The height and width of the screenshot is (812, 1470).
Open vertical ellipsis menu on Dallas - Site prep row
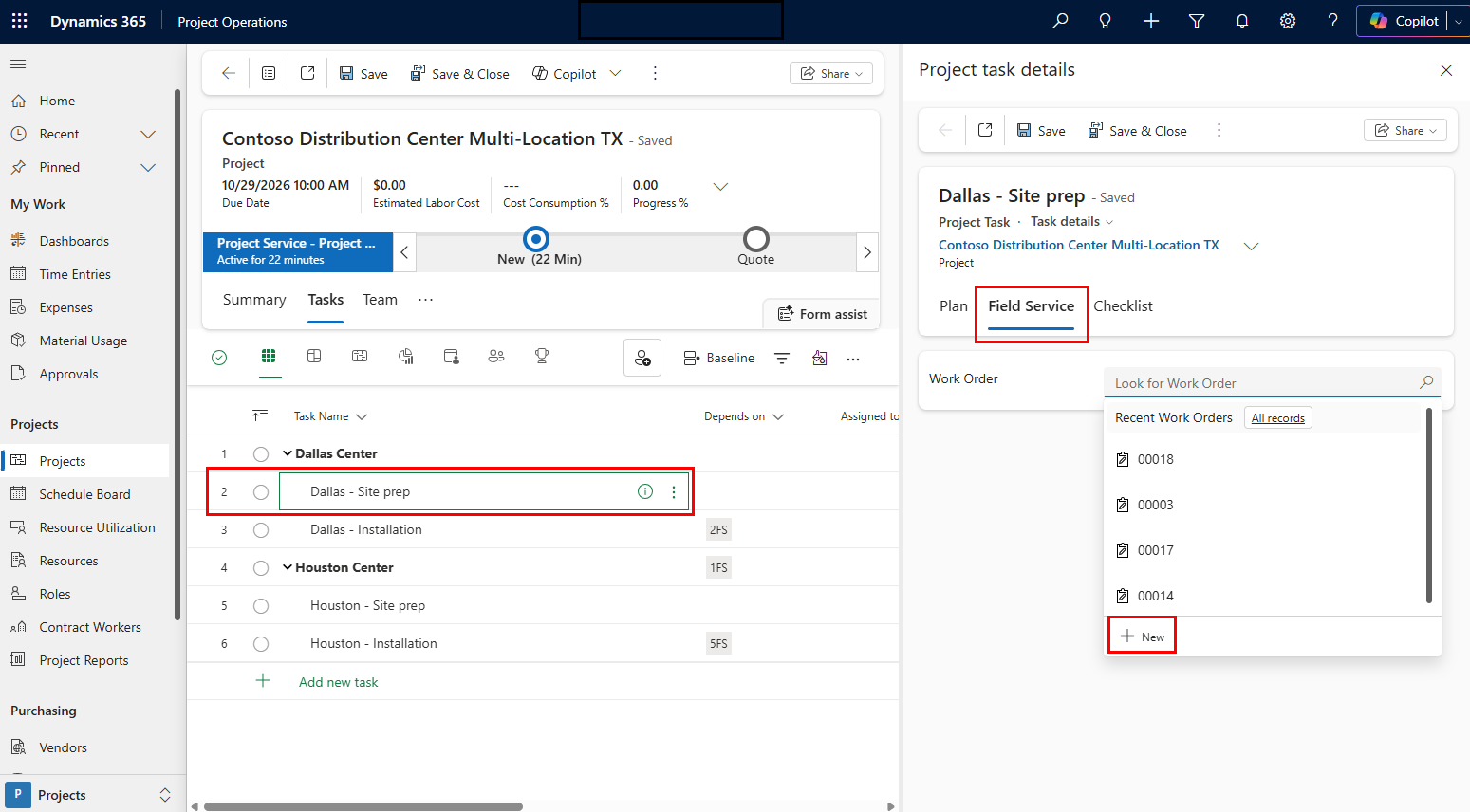[x=674, y=491]
